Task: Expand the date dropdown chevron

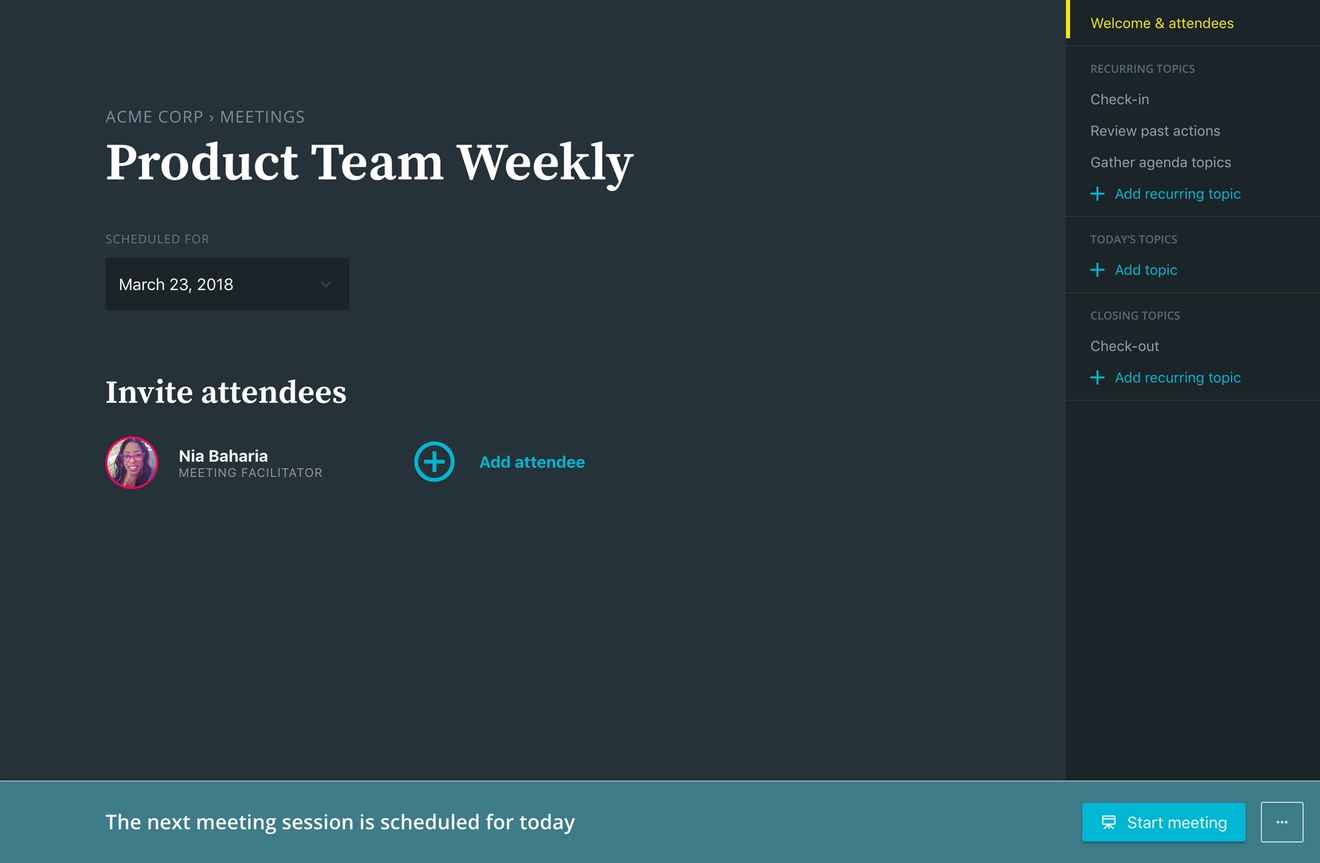Action: coord(326,284)
